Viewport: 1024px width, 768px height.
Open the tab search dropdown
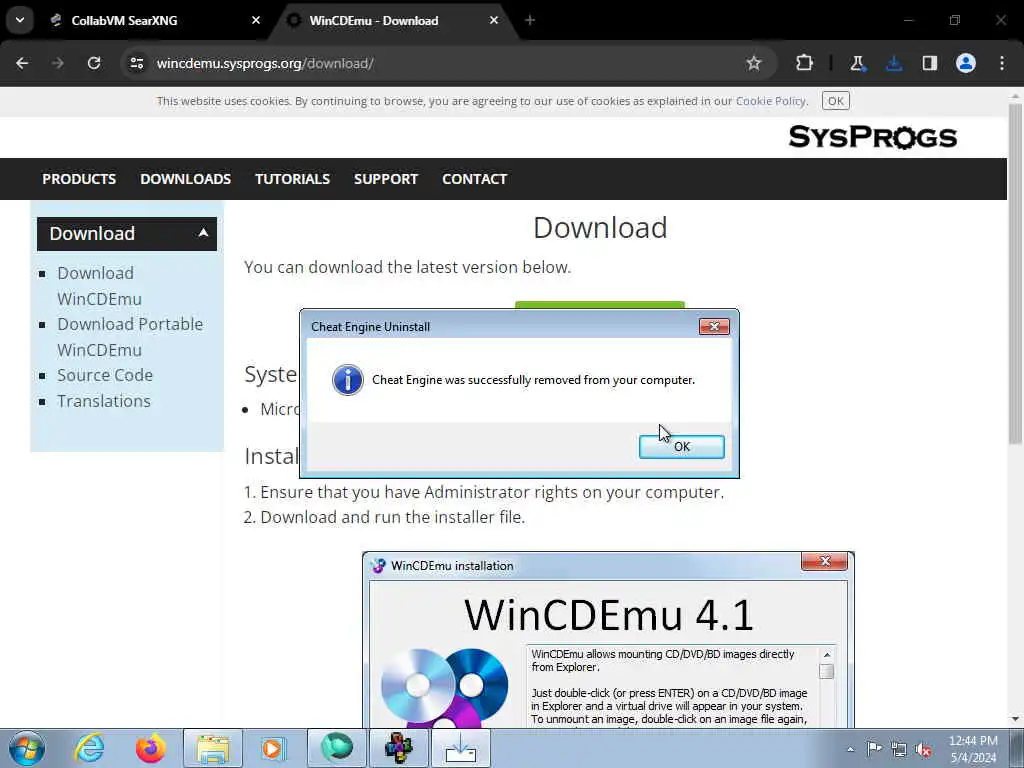coord(20,20)
